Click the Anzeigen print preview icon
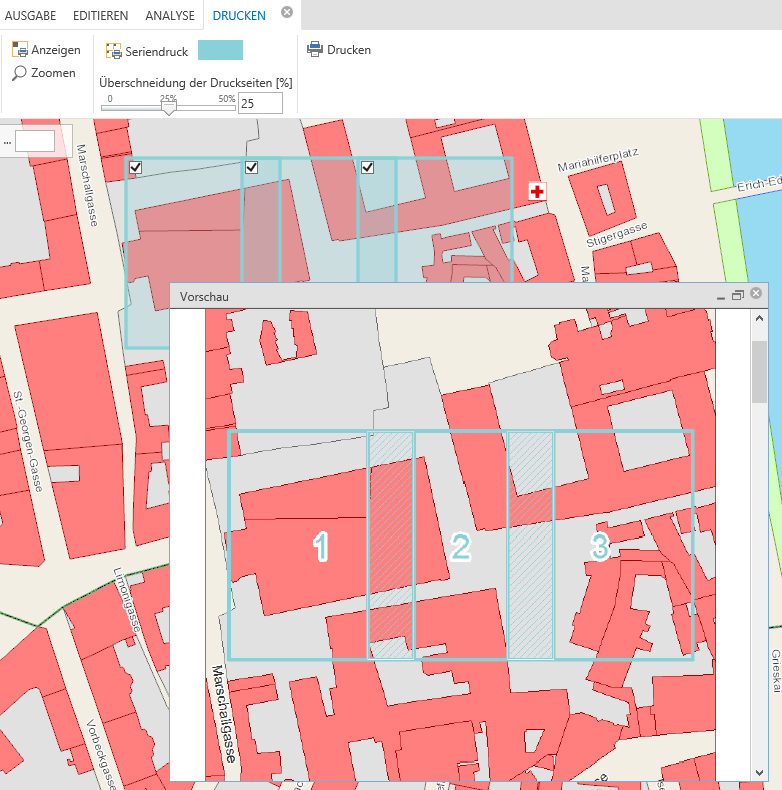Viewport: 782px width, 790px height. 20,50
